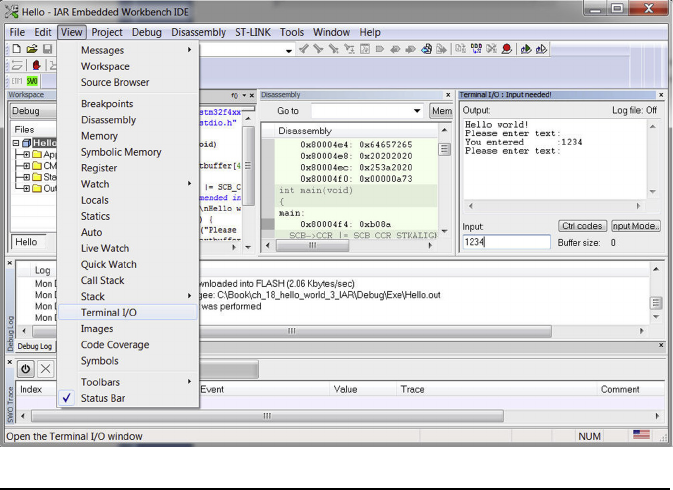Click the New document toolbar icon
673x490 pixels.
[x=17, y=49]
